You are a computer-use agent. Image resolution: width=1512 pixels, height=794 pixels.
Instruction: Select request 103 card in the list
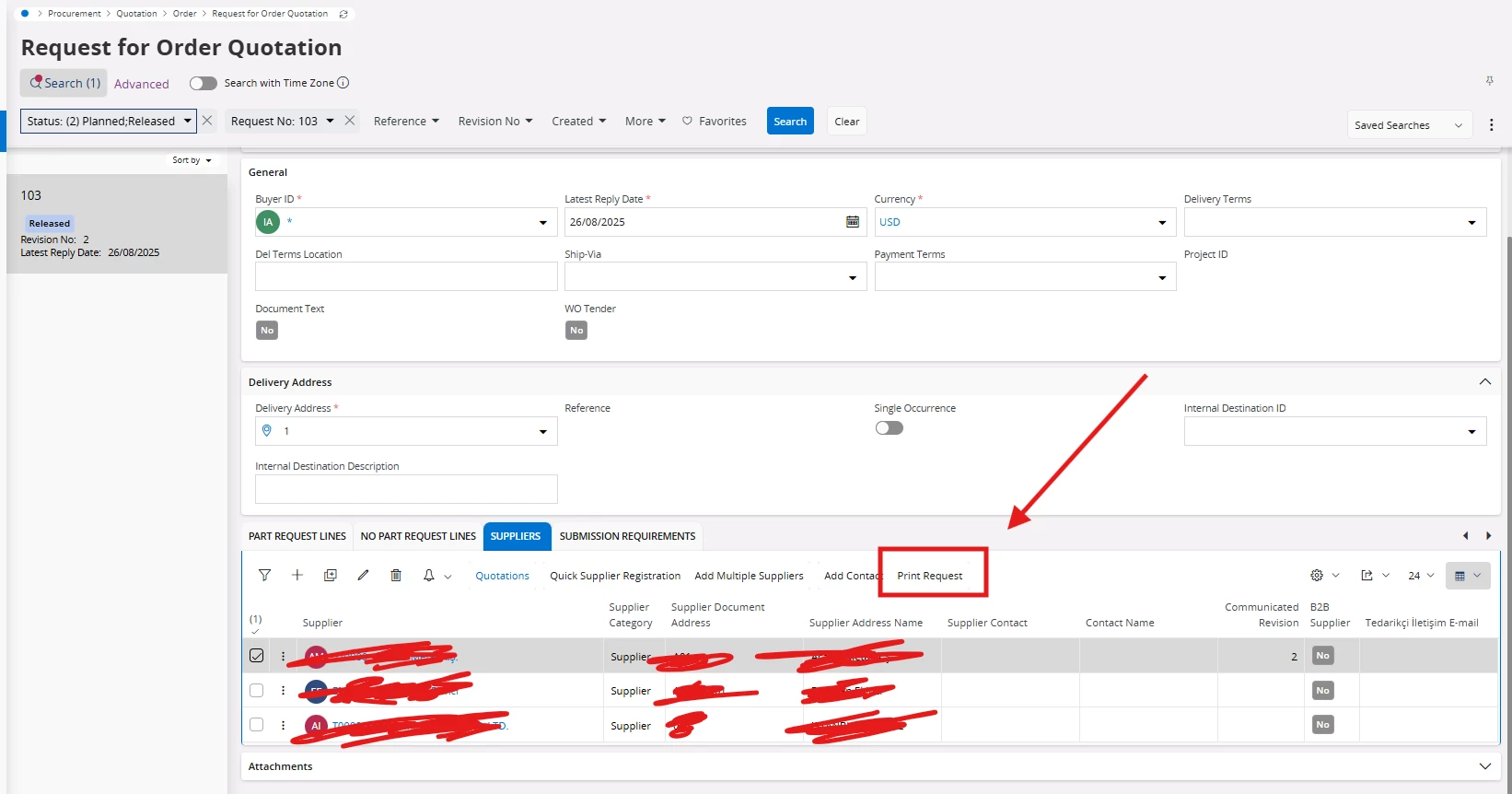(x=117, y=224)
